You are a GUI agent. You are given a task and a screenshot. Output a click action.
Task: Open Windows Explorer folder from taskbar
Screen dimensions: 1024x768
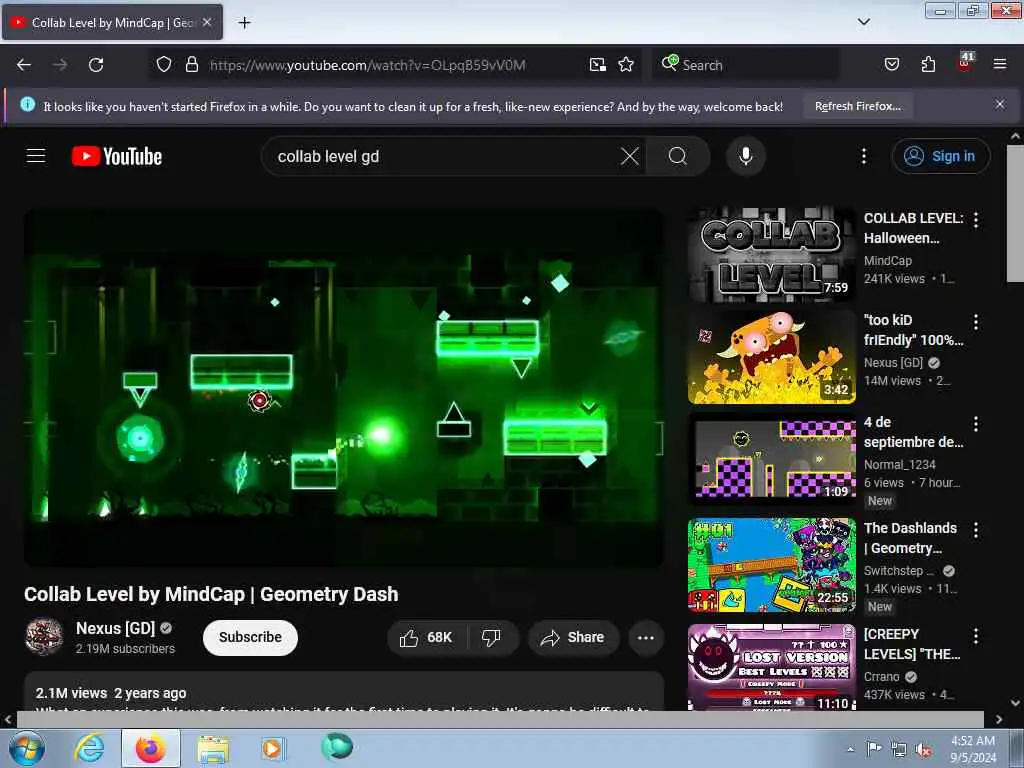point(213,748)
